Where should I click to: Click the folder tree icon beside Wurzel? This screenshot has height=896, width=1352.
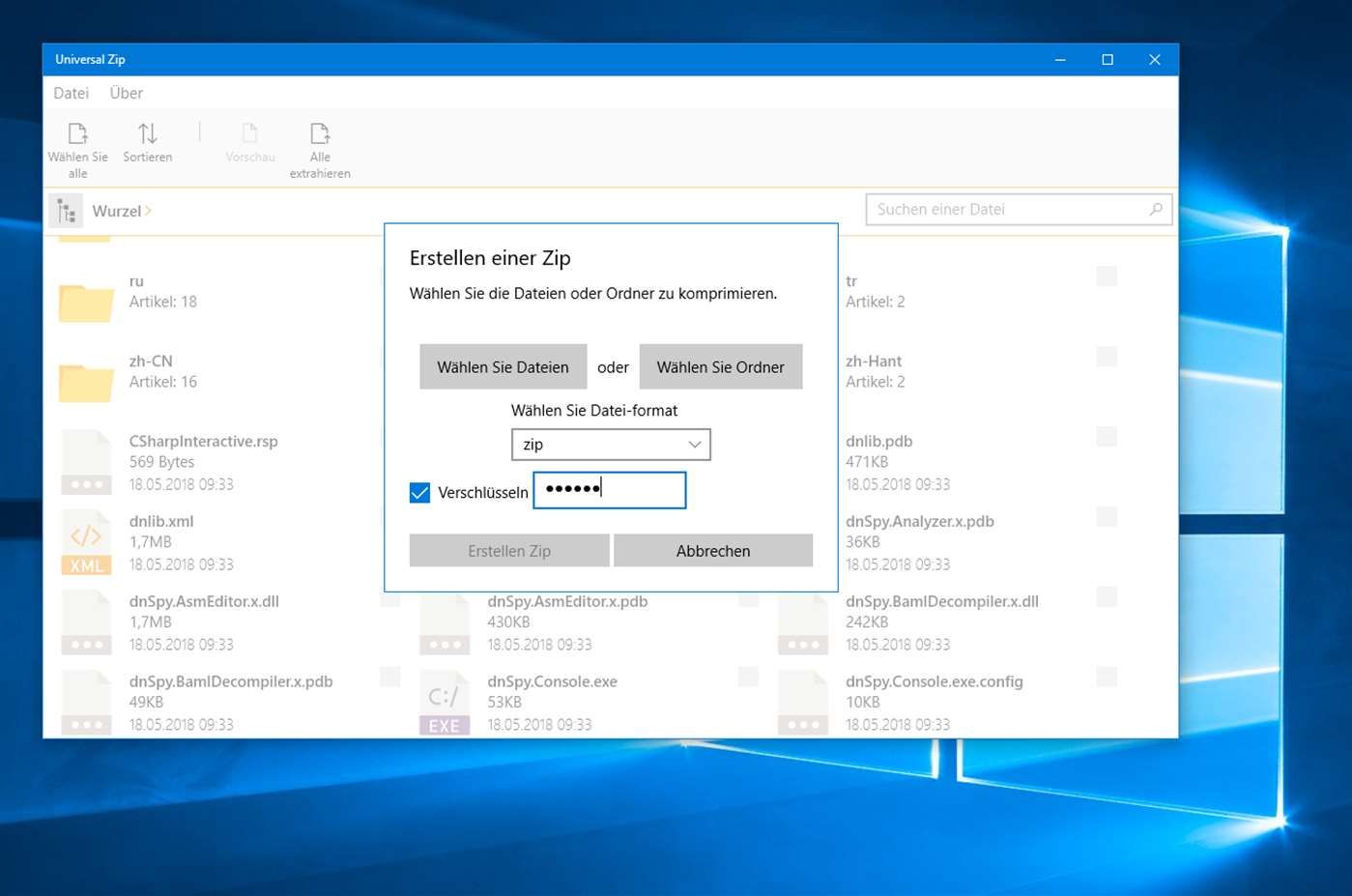66,211
